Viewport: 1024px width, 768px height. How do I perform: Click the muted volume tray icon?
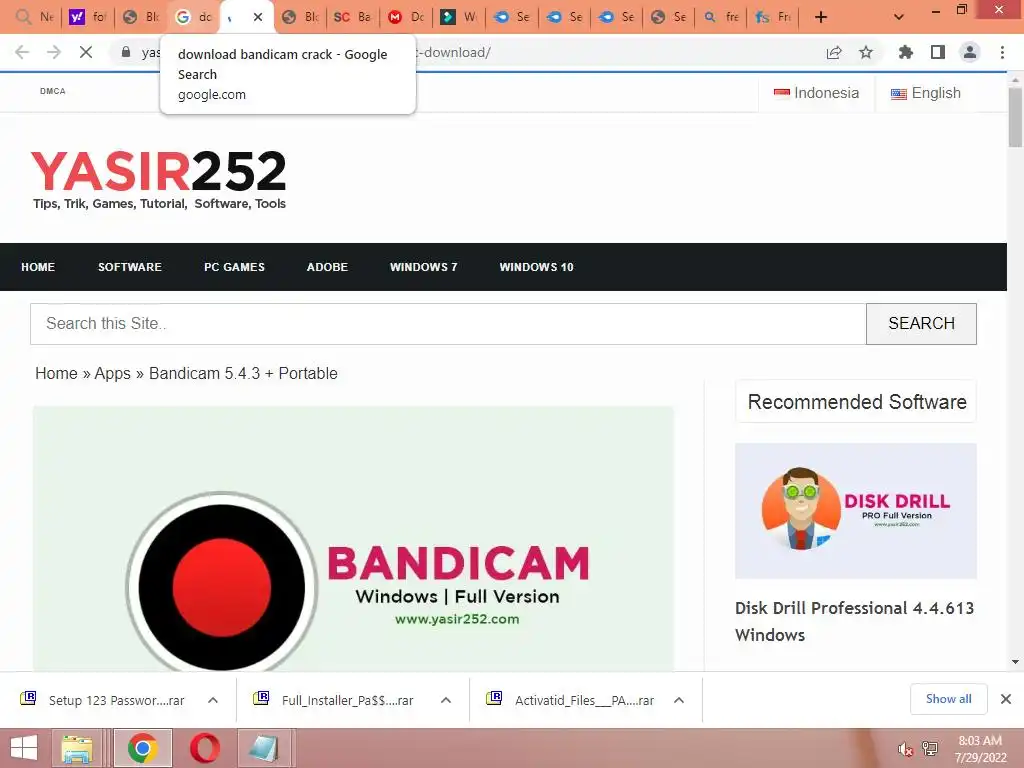905,749
